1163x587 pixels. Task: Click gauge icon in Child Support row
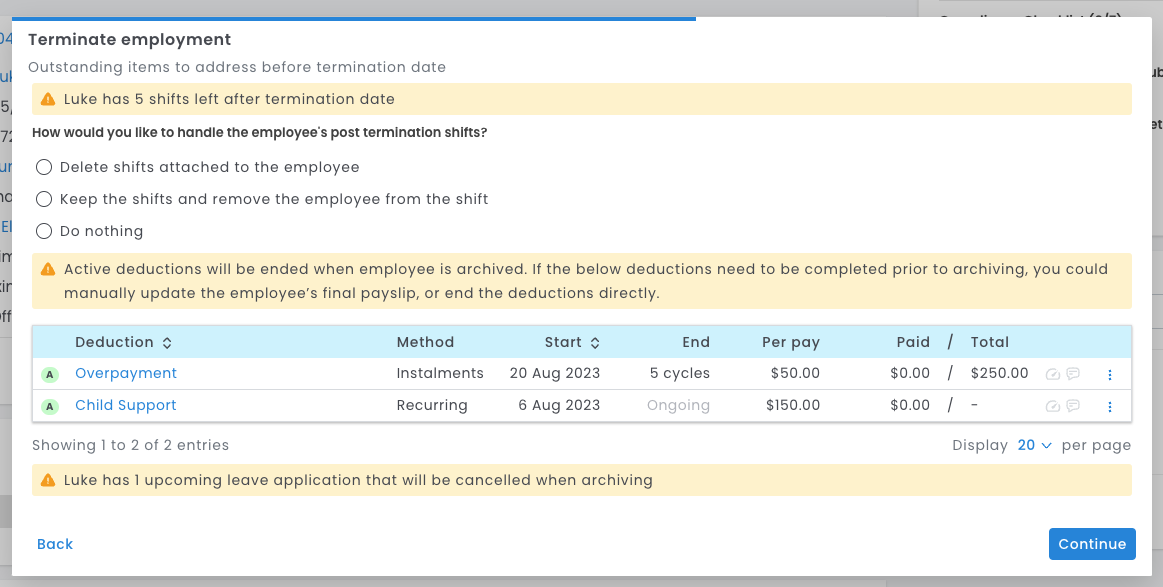coord(1052,406)
